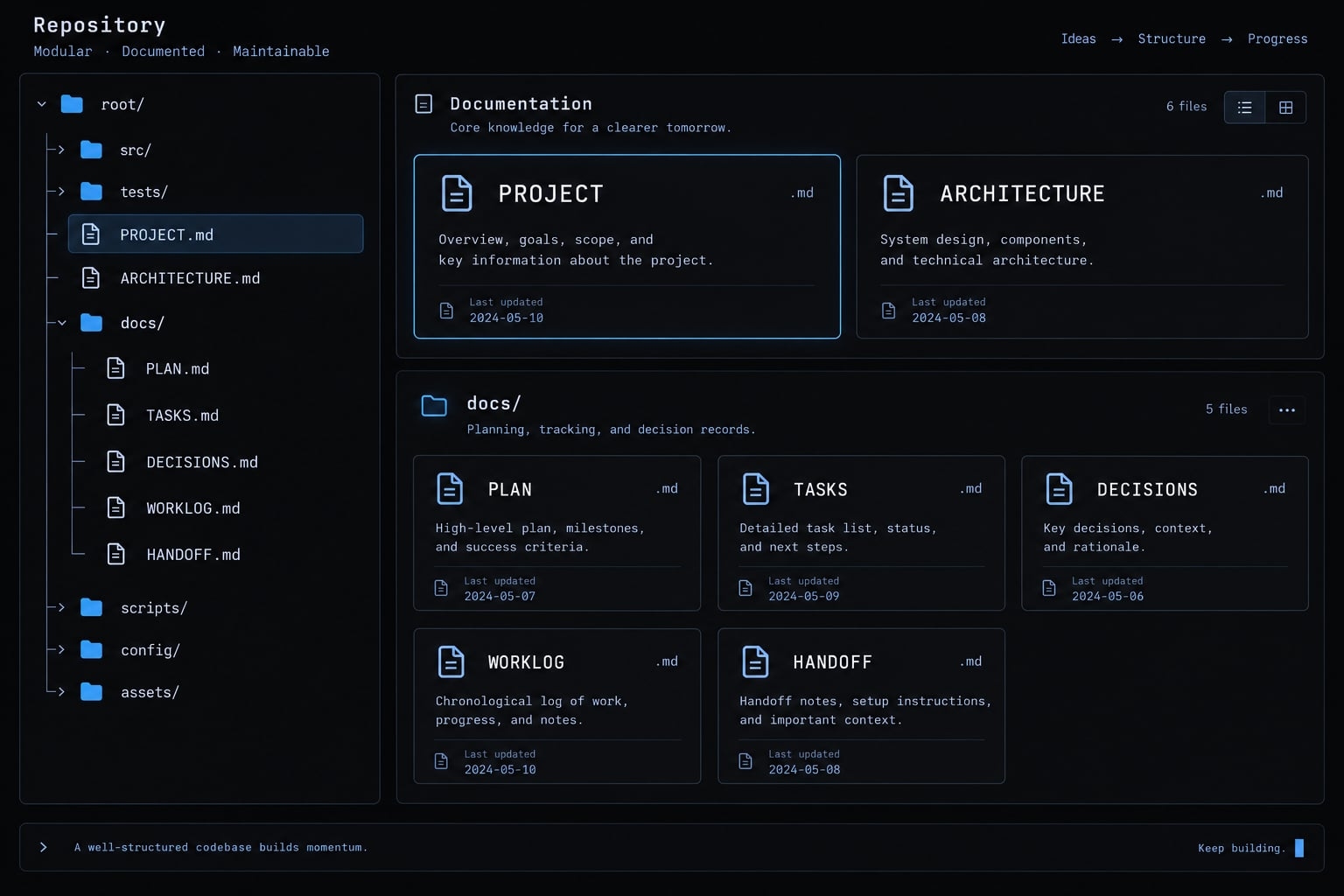
Task: Click the root/ folder icon
Action: click(x=72, y=104)
